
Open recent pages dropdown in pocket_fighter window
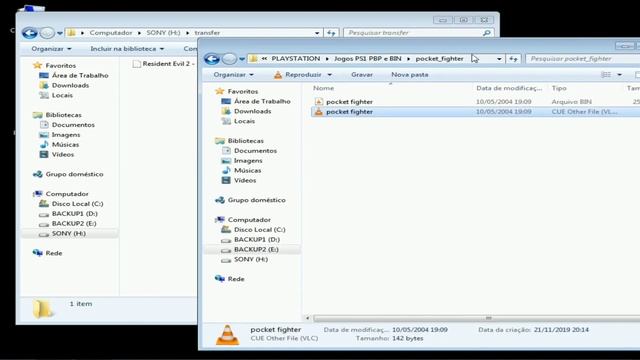click(x=242, y=59)
